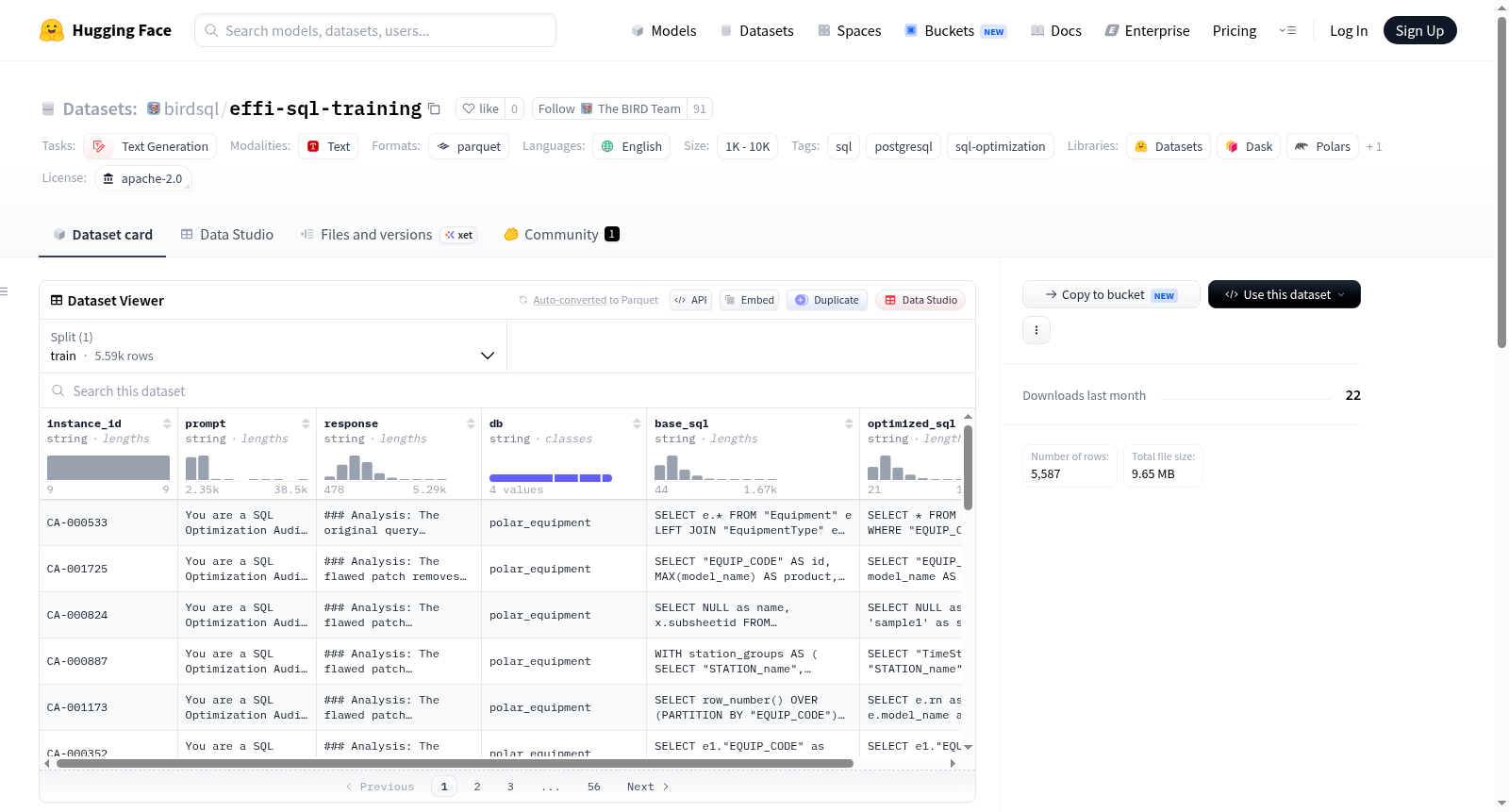Sort by response column arrows
Viewport: 1509px width, 812px height.
click(471, 423)
